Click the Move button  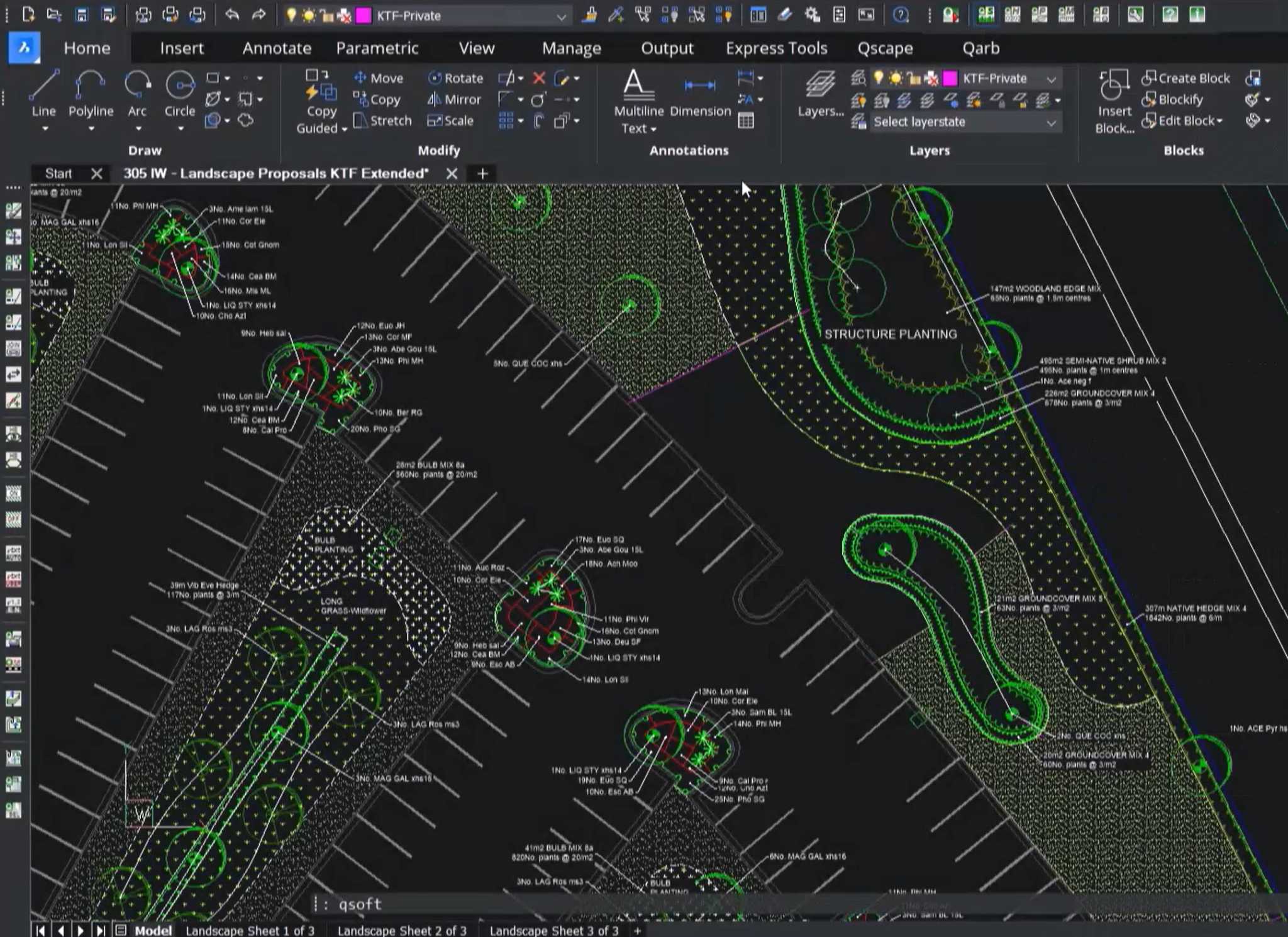tap(379, 78)
